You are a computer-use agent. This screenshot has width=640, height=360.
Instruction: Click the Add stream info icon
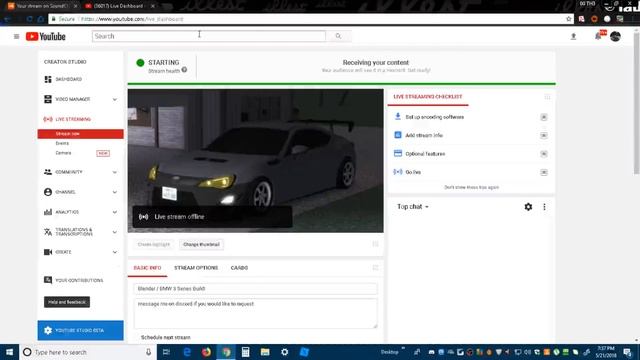(398, 135)
